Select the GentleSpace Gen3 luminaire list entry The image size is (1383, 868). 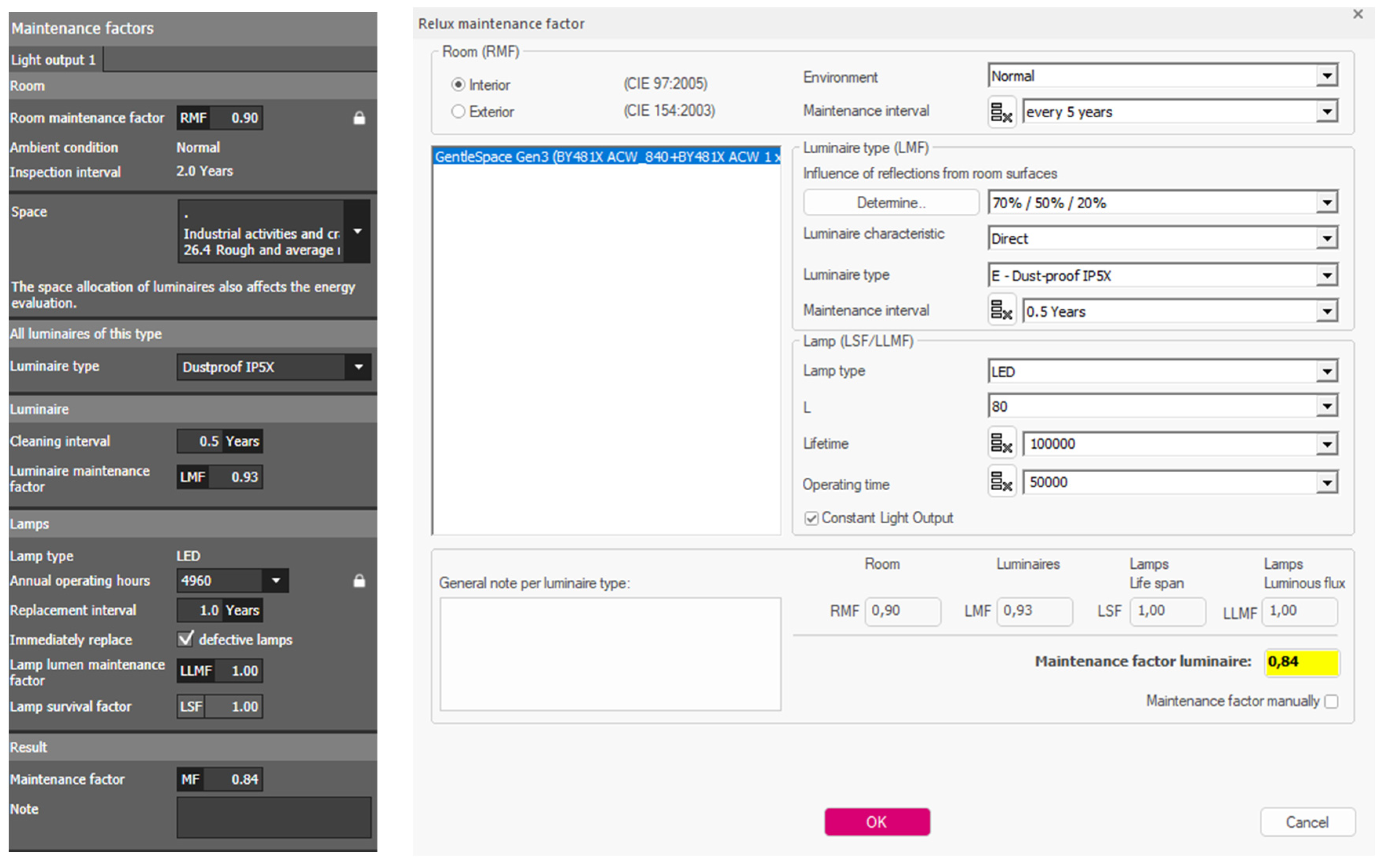pyautogui.click(x=606, y=157)
